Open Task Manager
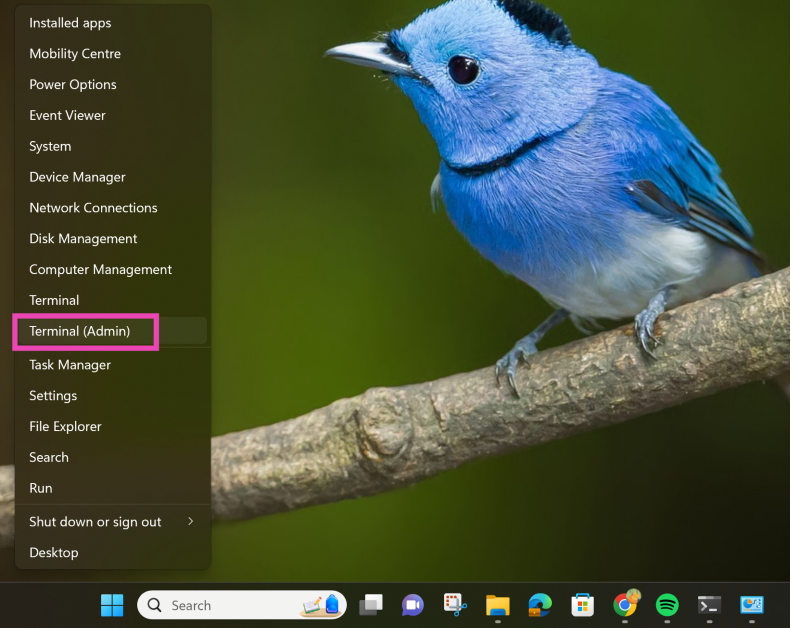Viewport: 791px width, 628px height. [x=113, y=365]
